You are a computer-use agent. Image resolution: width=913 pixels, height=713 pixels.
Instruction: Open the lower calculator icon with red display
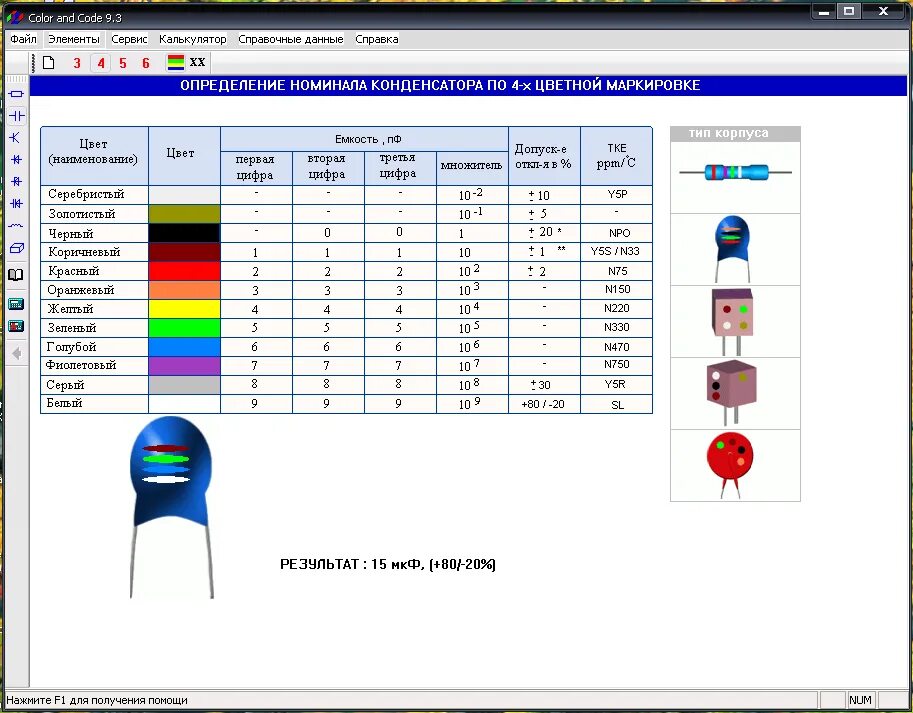point(16,326)
